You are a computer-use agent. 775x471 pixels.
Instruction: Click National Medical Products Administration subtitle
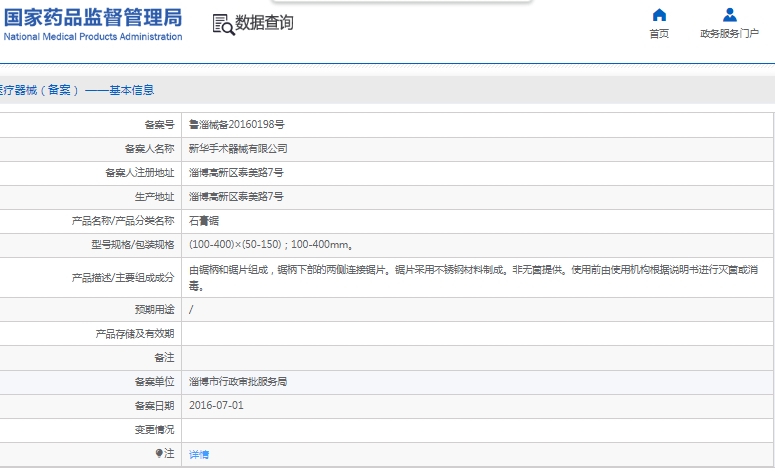click(x=93, y=37)
